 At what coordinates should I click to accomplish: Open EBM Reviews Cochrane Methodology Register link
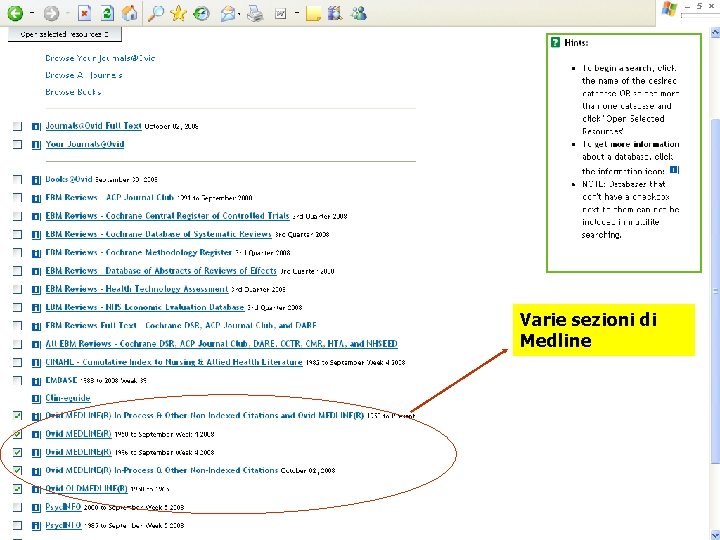pos(139,253)
